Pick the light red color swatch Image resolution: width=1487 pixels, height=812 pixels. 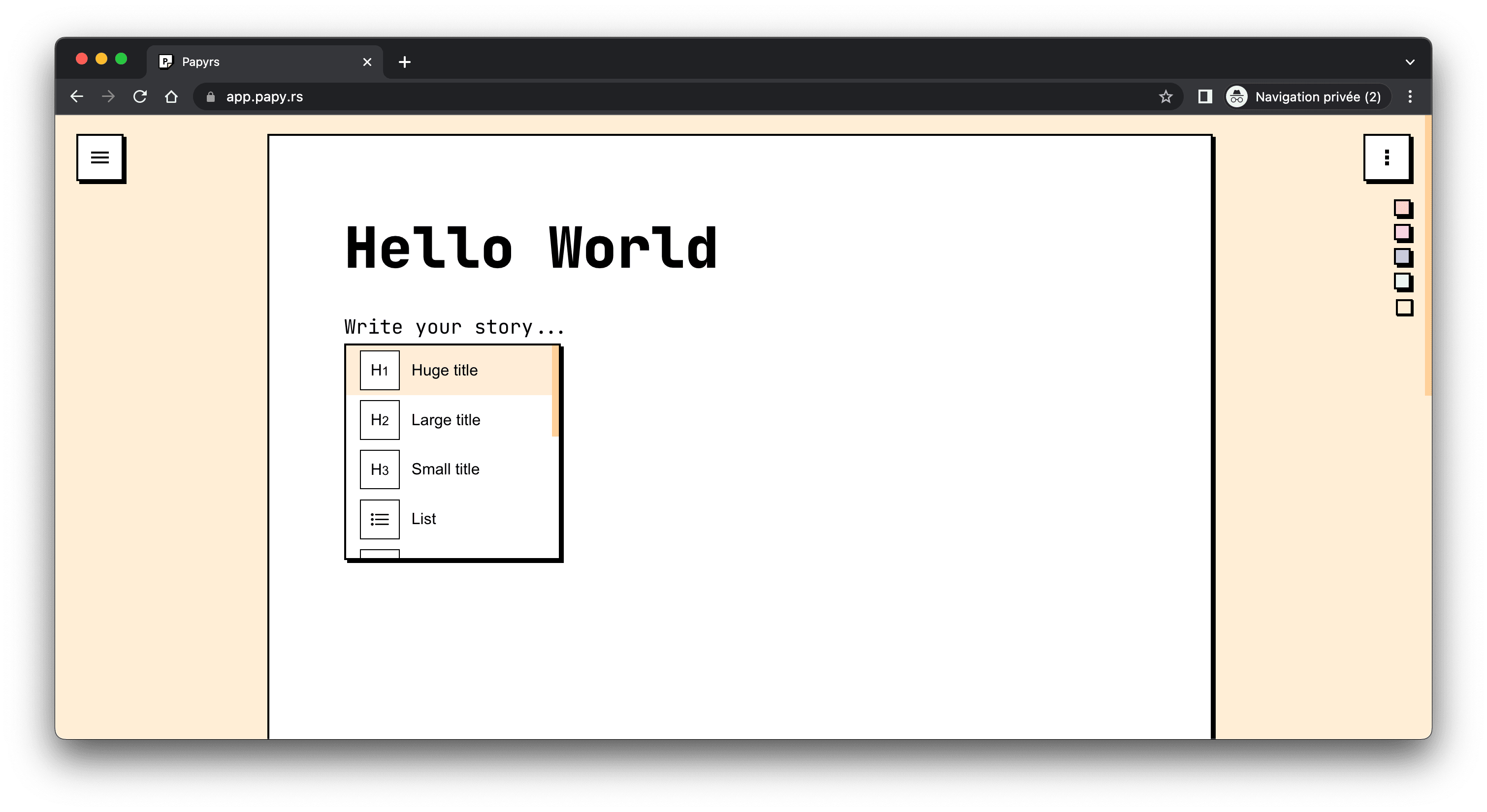pyautogui.click(x=1403, y=208)
